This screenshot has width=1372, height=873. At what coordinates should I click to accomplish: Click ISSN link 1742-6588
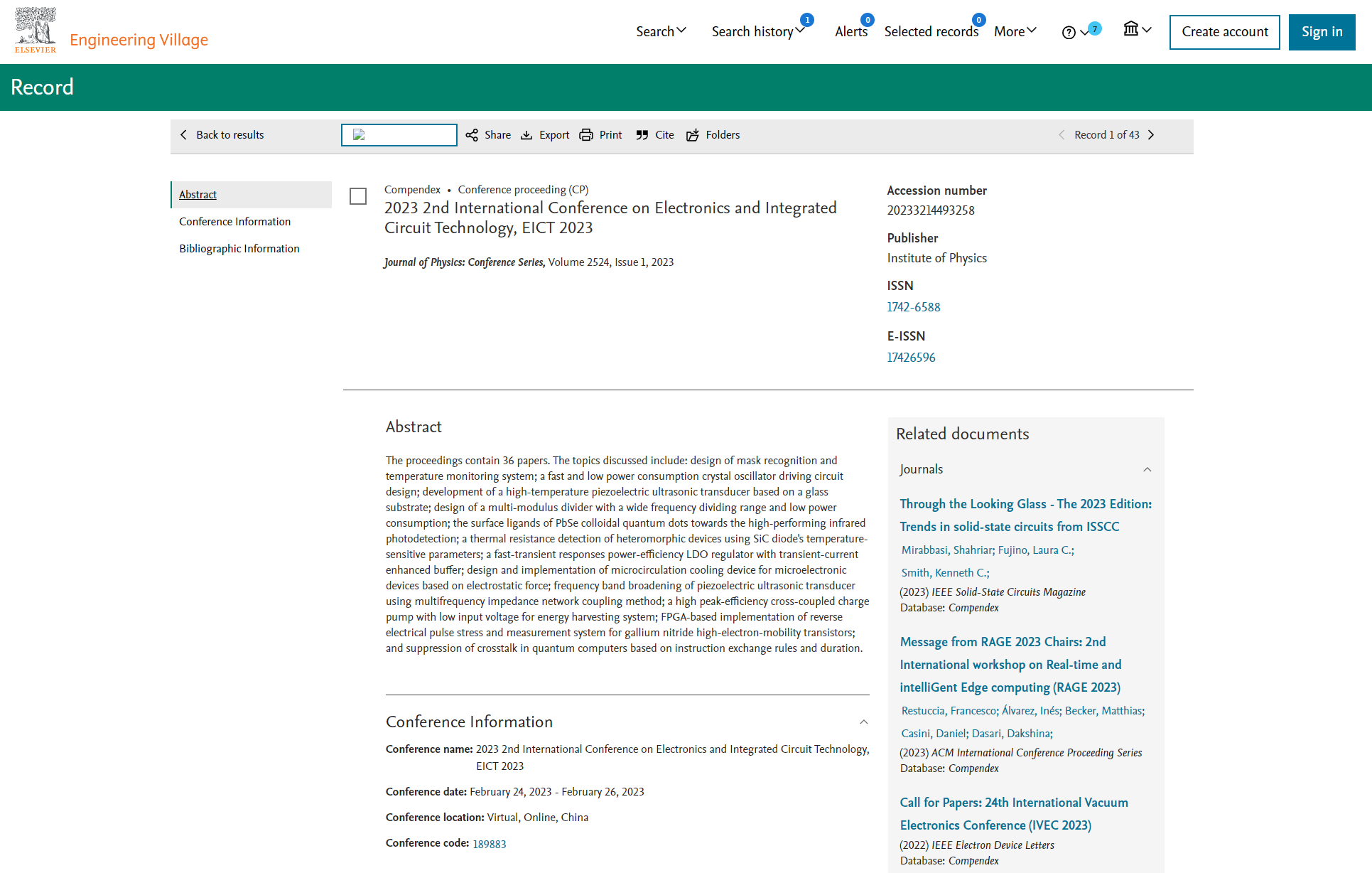click(x=912, y=307)
